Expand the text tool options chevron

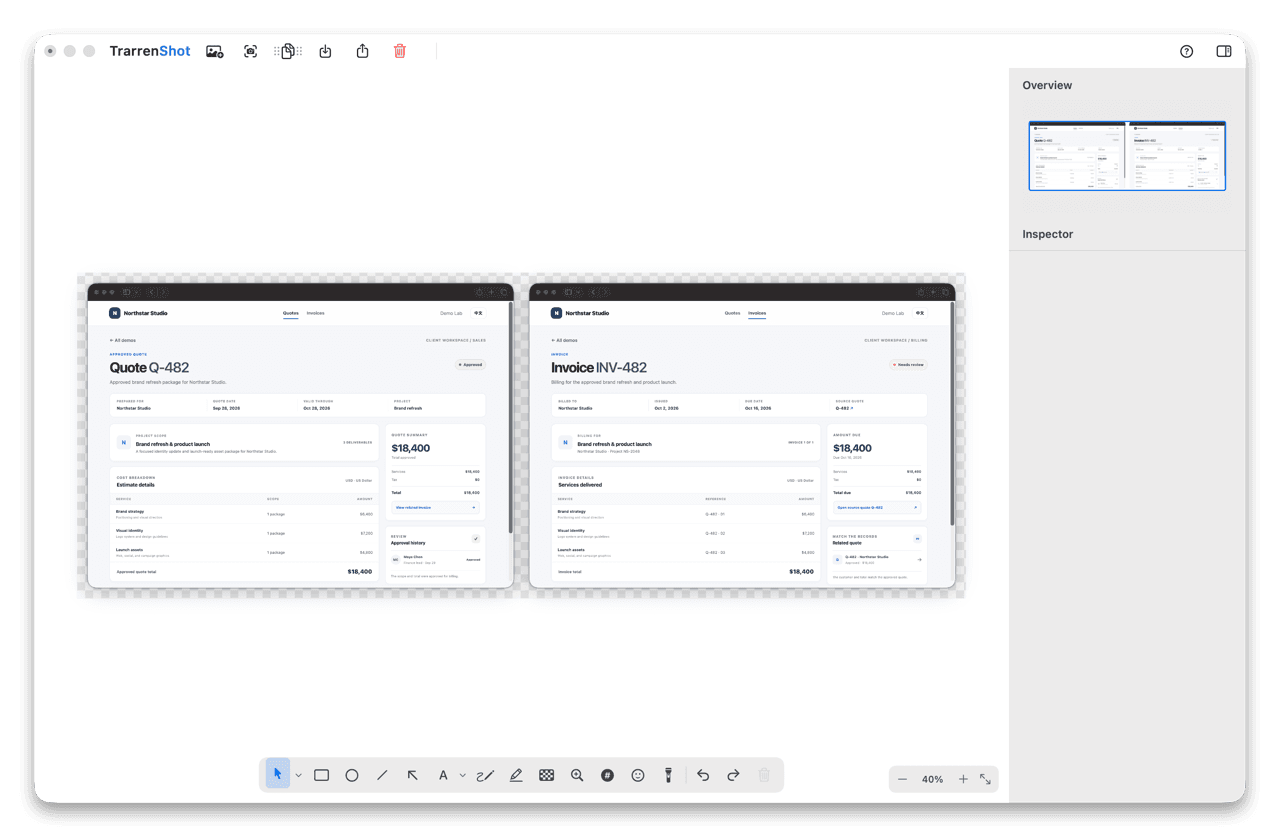[462, 775]
